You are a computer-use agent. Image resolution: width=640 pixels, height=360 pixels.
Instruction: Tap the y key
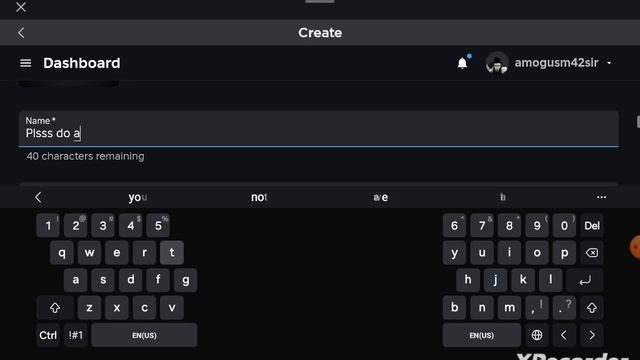point(454,253)
